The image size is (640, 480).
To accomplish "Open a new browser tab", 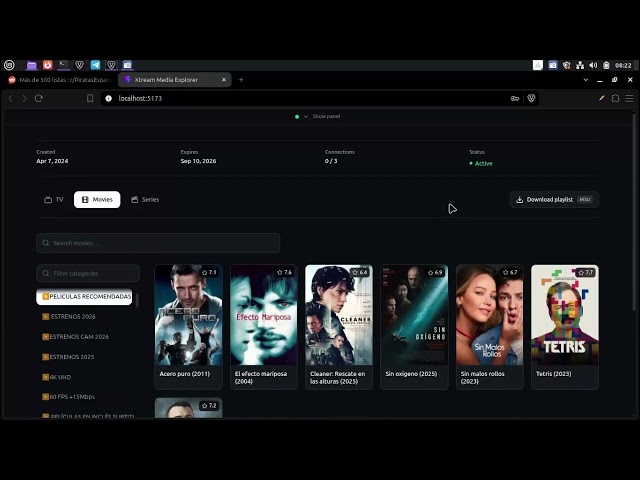I will (241, 80).
